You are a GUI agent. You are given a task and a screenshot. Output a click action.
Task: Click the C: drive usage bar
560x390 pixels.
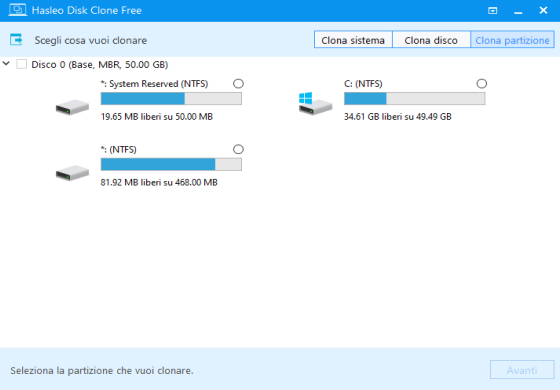click(x=414, y=99)
